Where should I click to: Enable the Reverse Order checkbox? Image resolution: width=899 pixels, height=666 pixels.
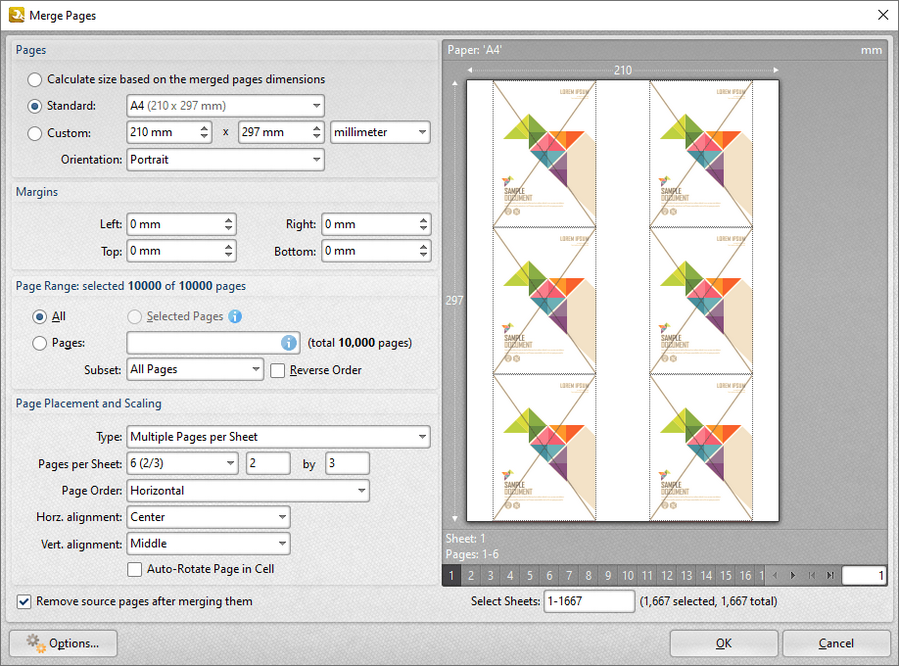point(277,370)
